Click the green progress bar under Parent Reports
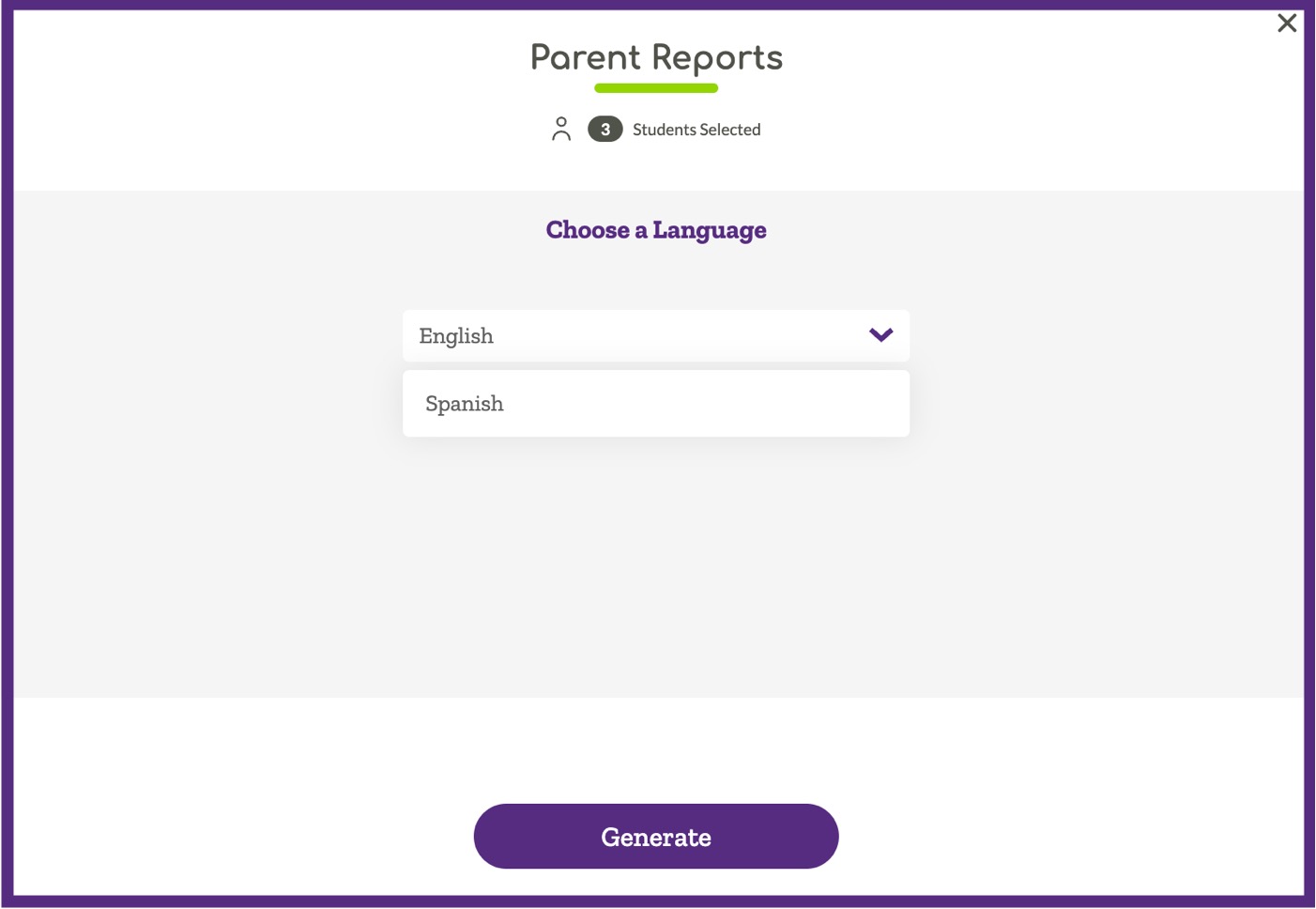This screenshot has width=1316, height=909. pos(655,87)
